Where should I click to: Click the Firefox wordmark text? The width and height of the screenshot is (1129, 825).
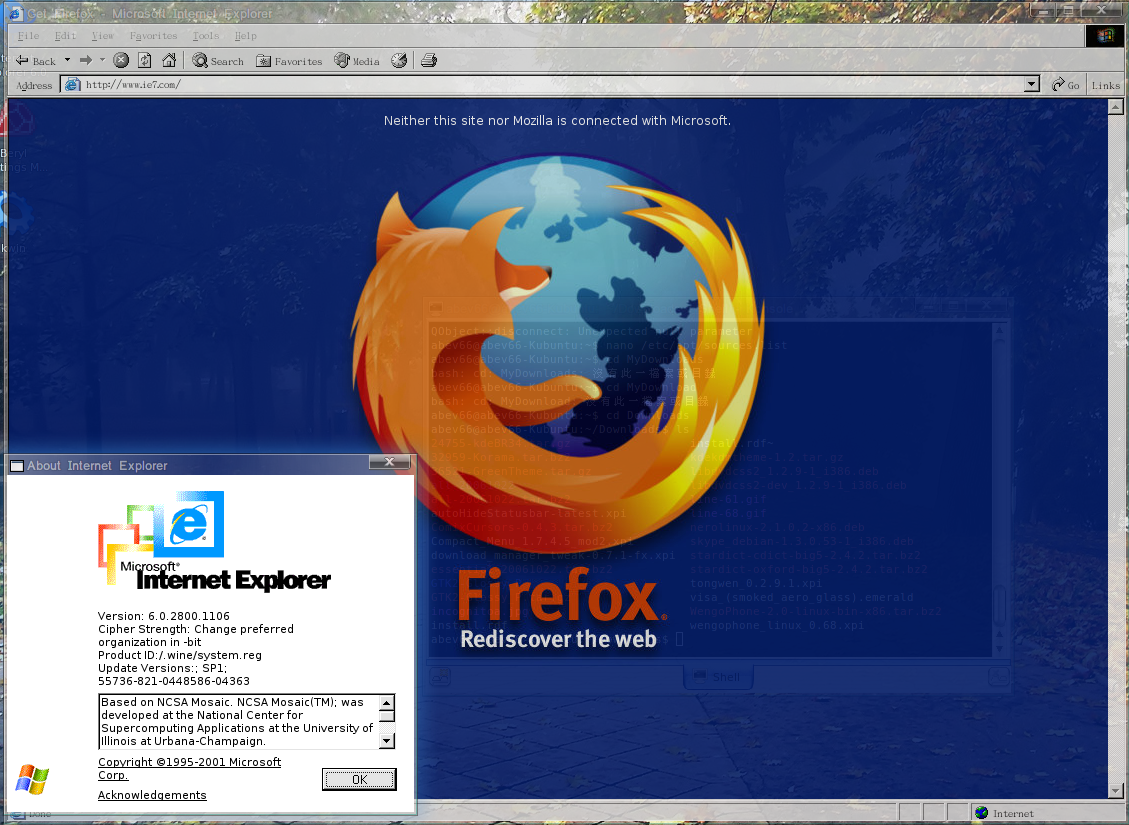pyautogui.click(x=562, y=595)
